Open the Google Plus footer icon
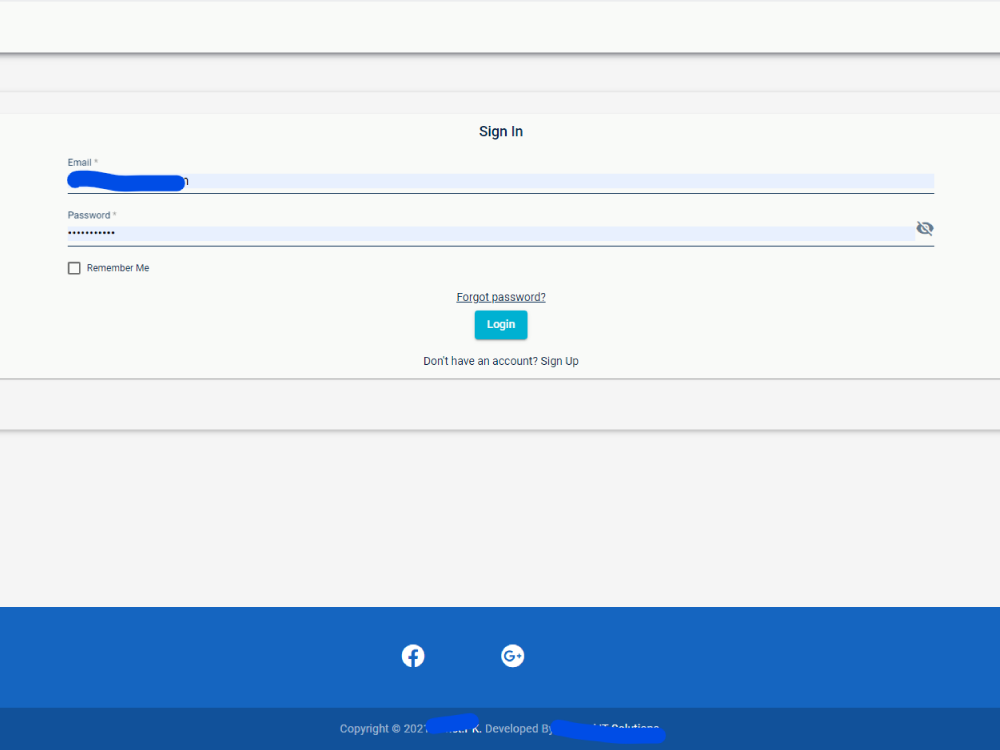 point(512,656)
